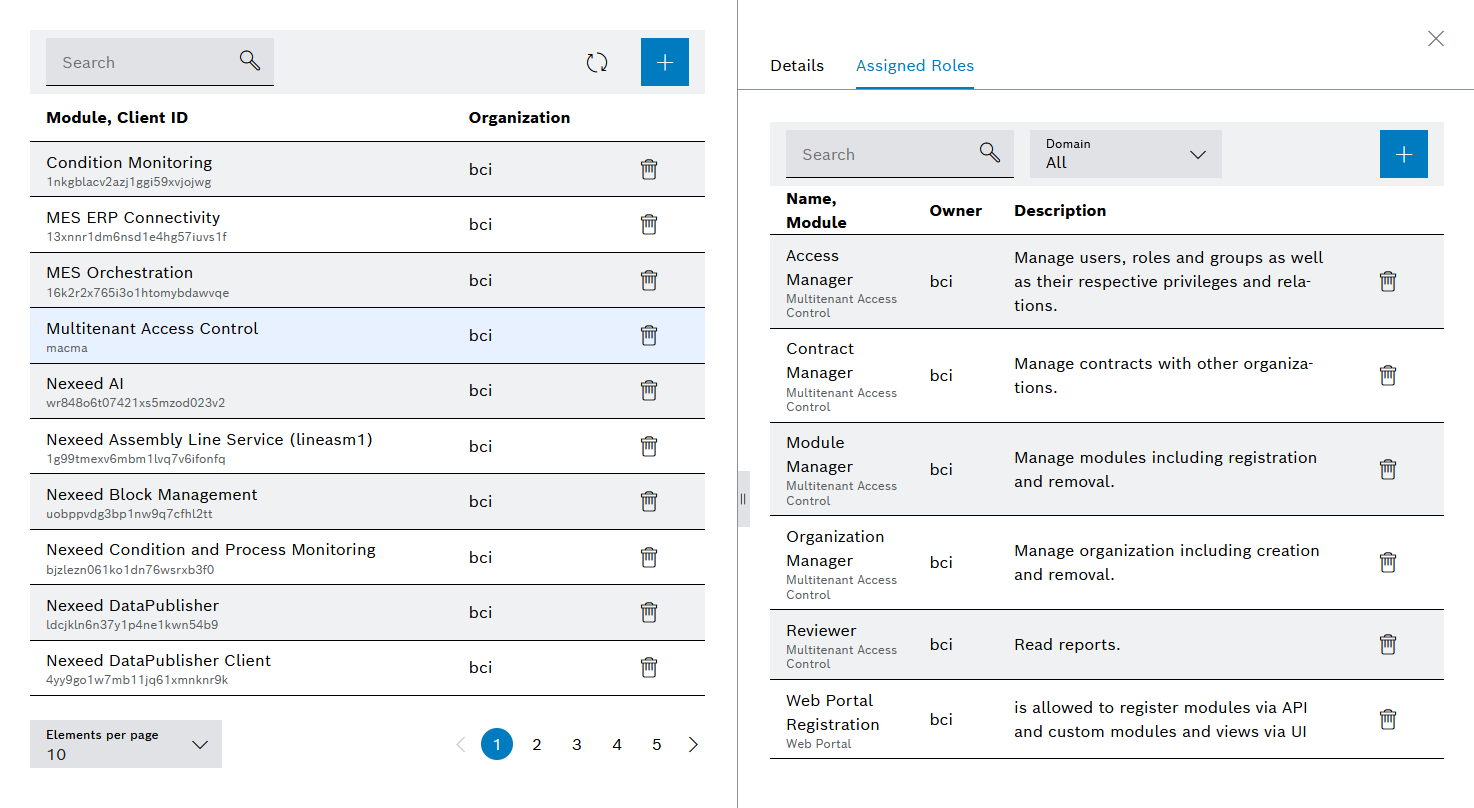
Task: Click the Module Manager role name
Action: [820, 455]
